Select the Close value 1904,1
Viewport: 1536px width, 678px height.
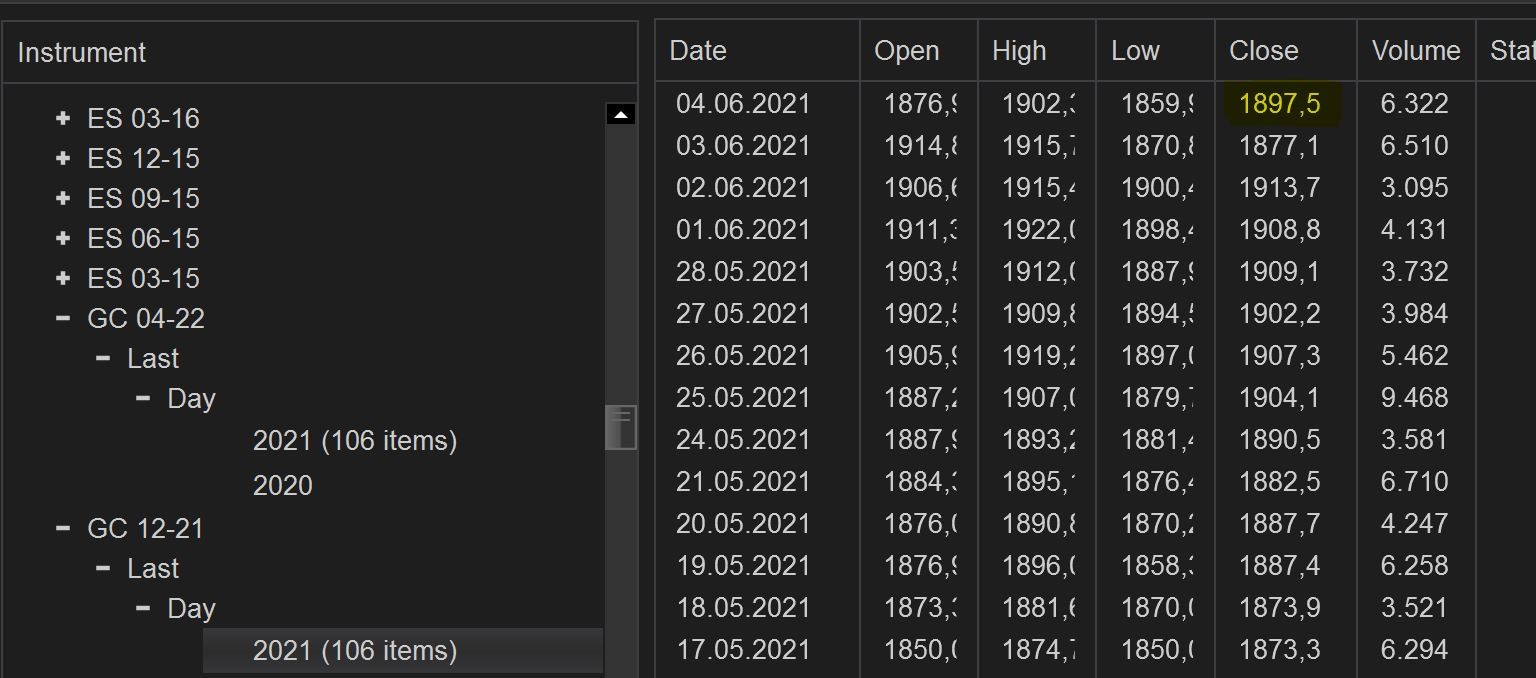(x=1280, y=398)
